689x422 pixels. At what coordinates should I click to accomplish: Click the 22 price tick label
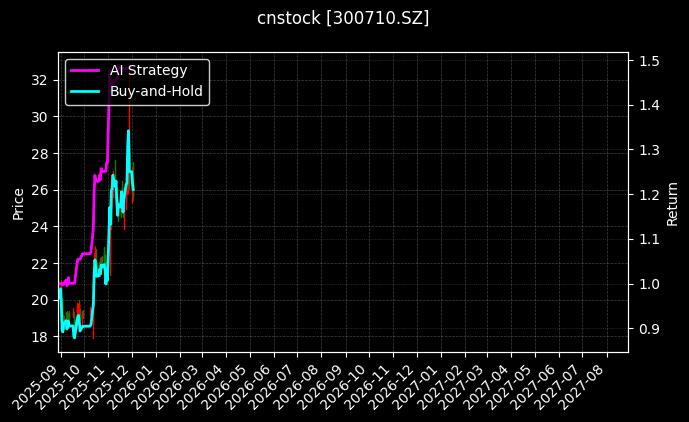39,264
